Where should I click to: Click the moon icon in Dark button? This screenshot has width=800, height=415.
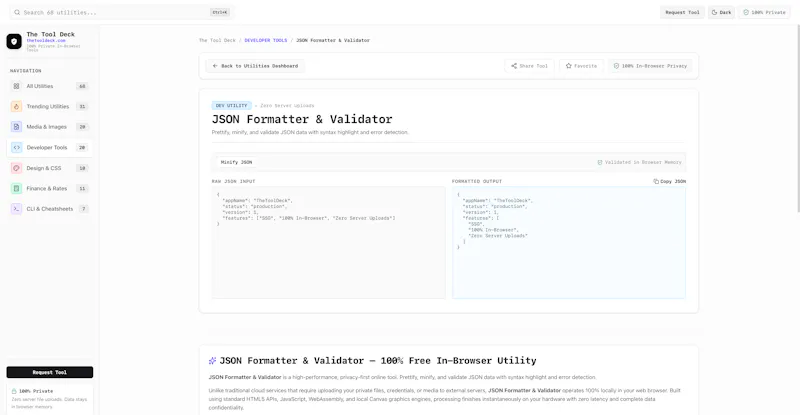714,12
